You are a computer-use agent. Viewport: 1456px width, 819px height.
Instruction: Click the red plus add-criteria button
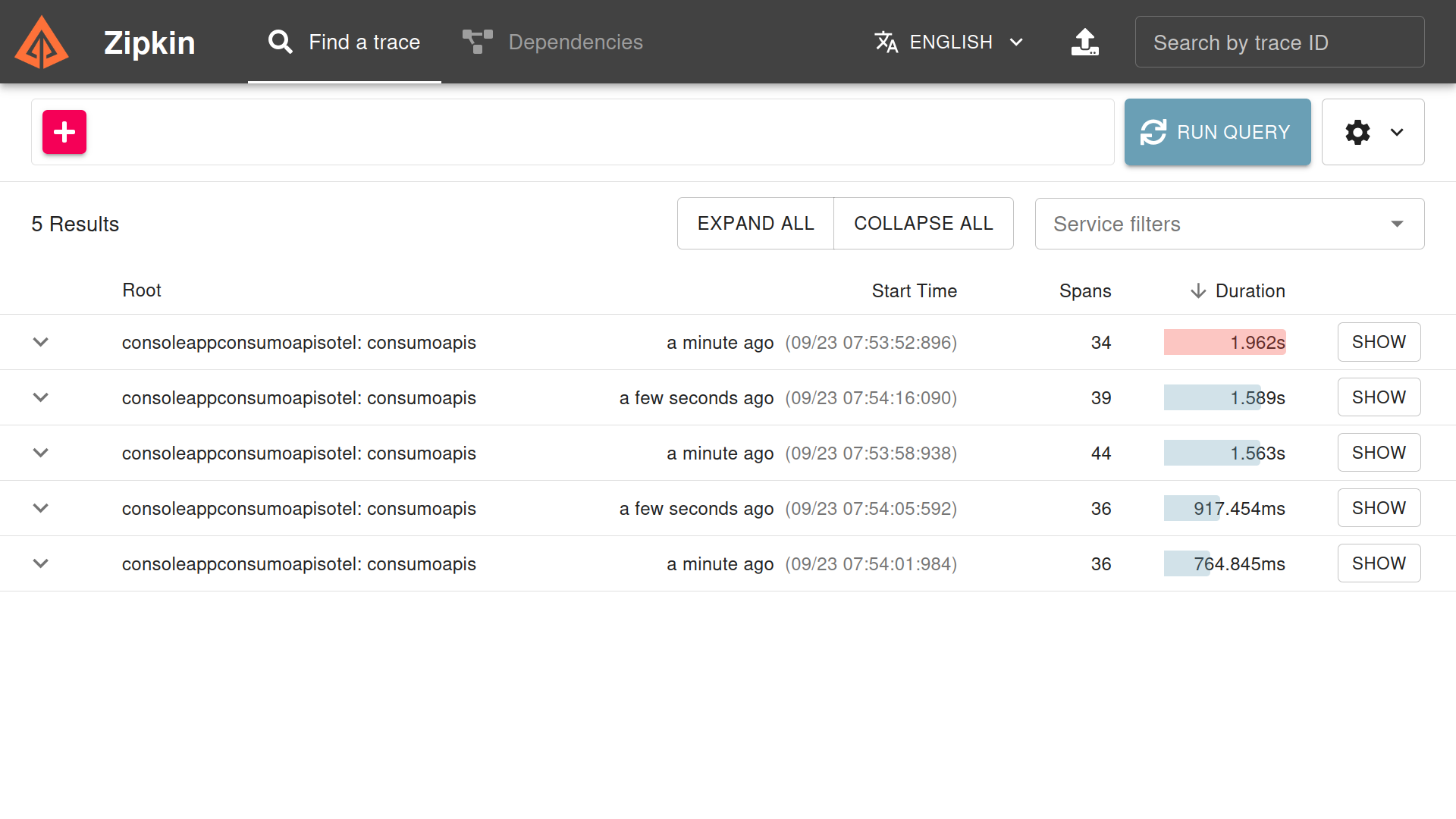click(x=64, y=132)
